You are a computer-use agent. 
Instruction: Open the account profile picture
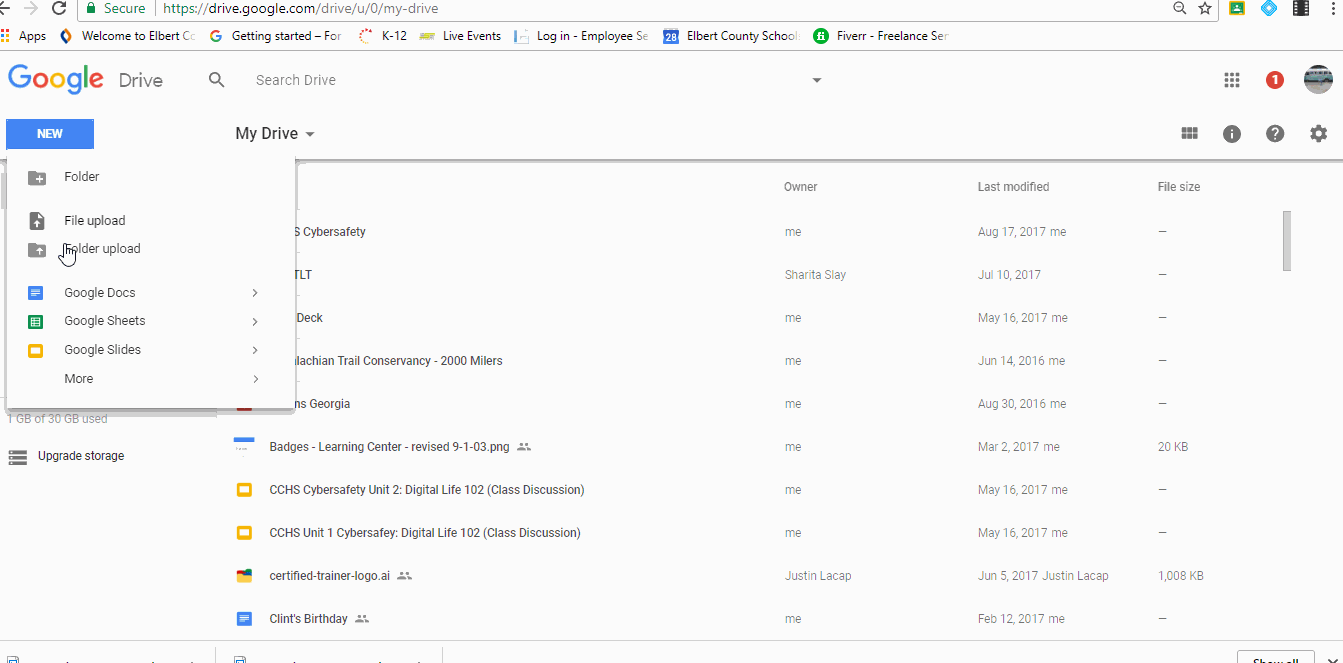[1318, 80]
